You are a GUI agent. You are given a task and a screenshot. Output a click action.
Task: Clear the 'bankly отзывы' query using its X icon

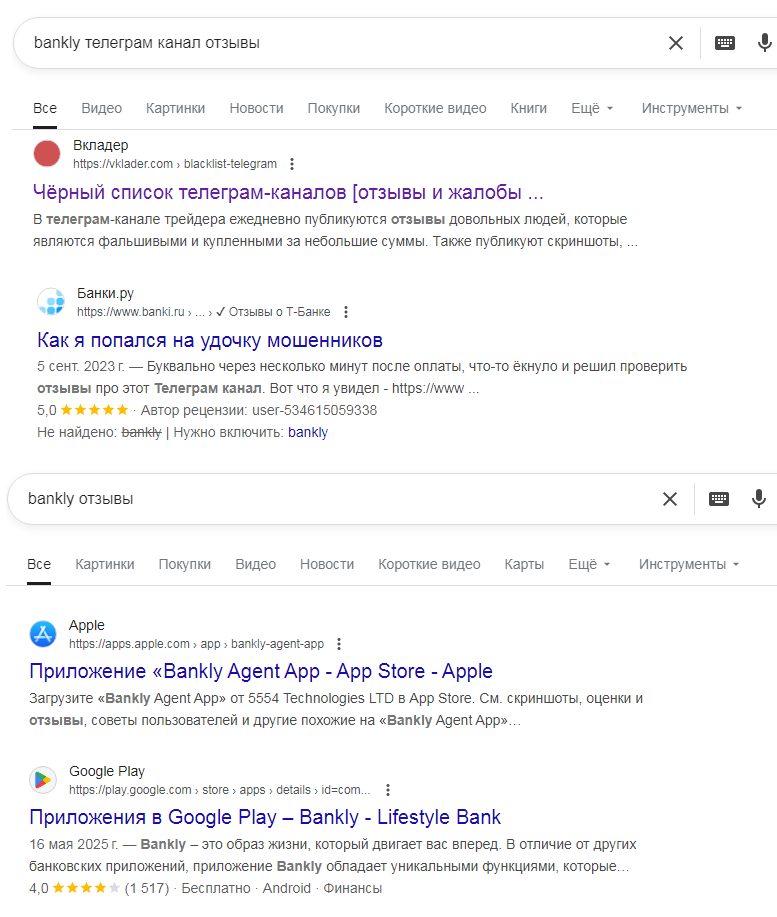670,497
